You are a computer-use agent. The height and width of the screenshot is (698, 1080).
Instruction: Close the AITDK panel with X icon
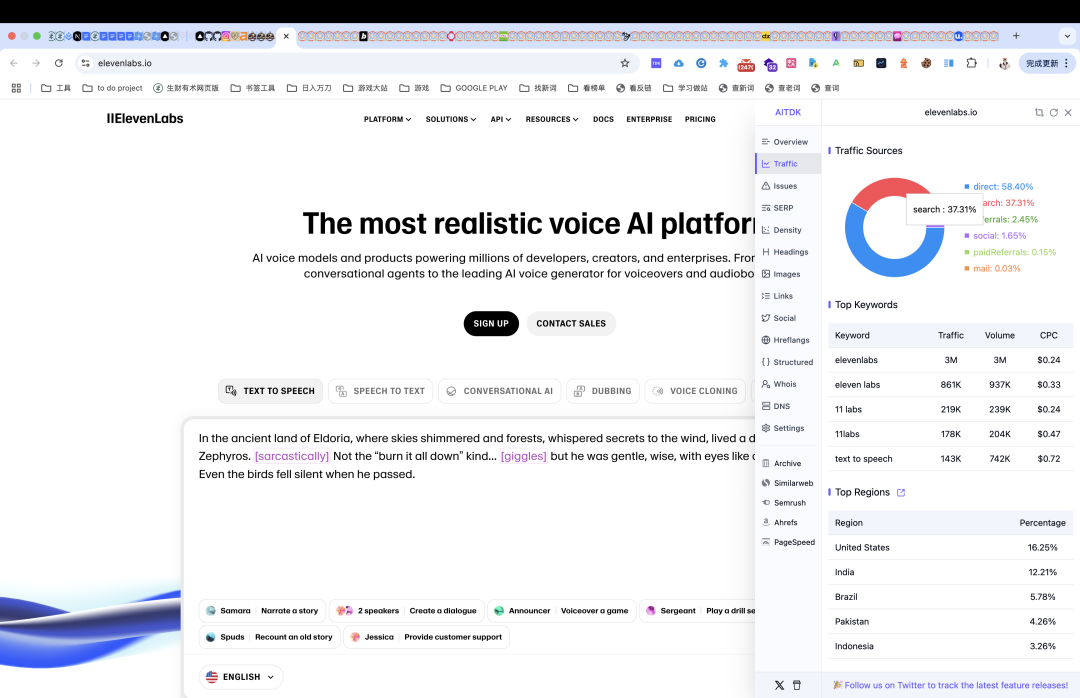pos(1068,112)
